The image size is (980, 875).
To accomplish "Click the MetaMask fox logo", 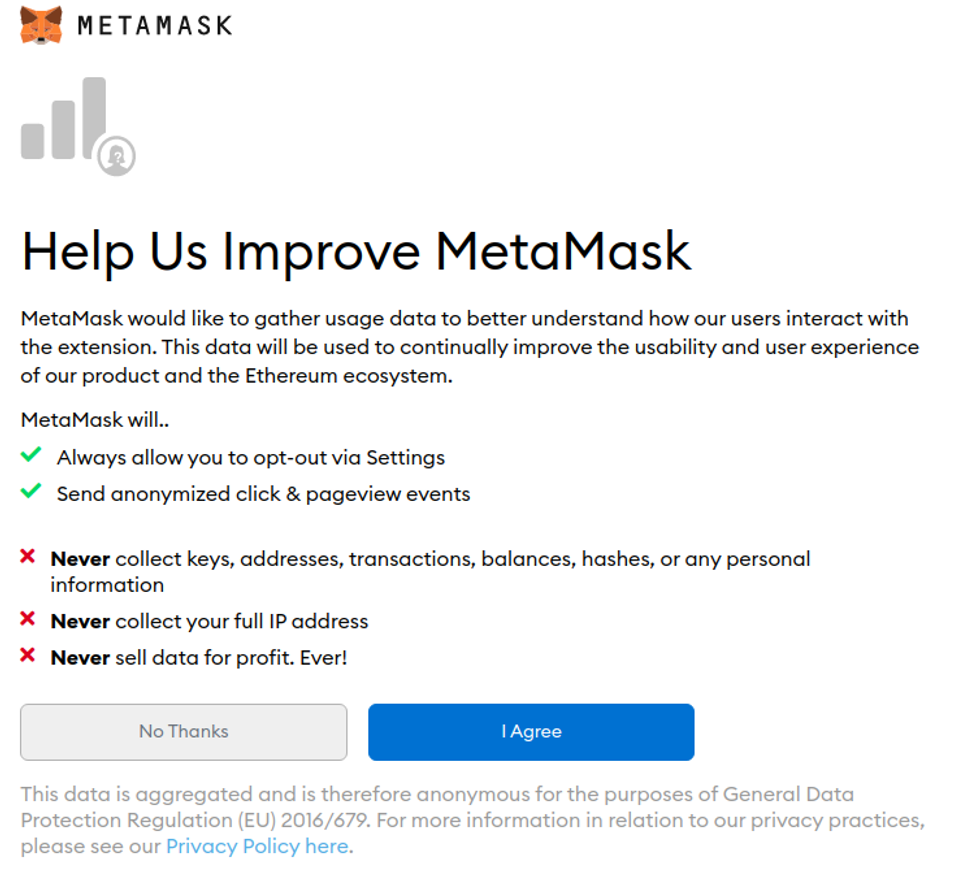I will tap(41, 24).
